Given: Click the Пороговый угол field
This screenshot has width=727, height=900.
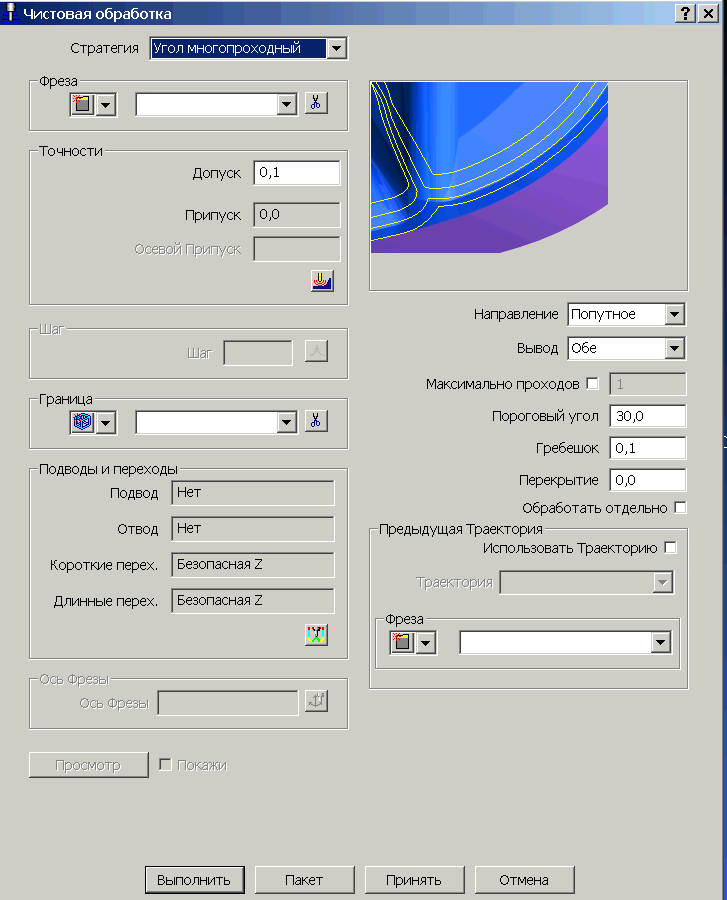Looking at the screenshot, I should click(647, 416).
